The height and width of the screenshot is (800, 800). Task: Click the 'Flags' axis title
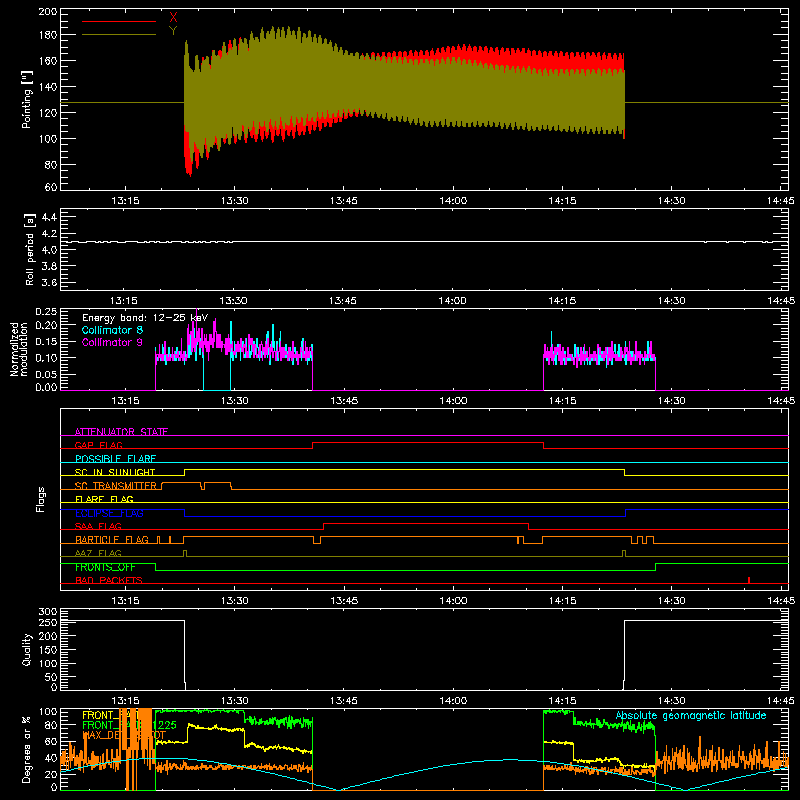(x=41, y=499)
